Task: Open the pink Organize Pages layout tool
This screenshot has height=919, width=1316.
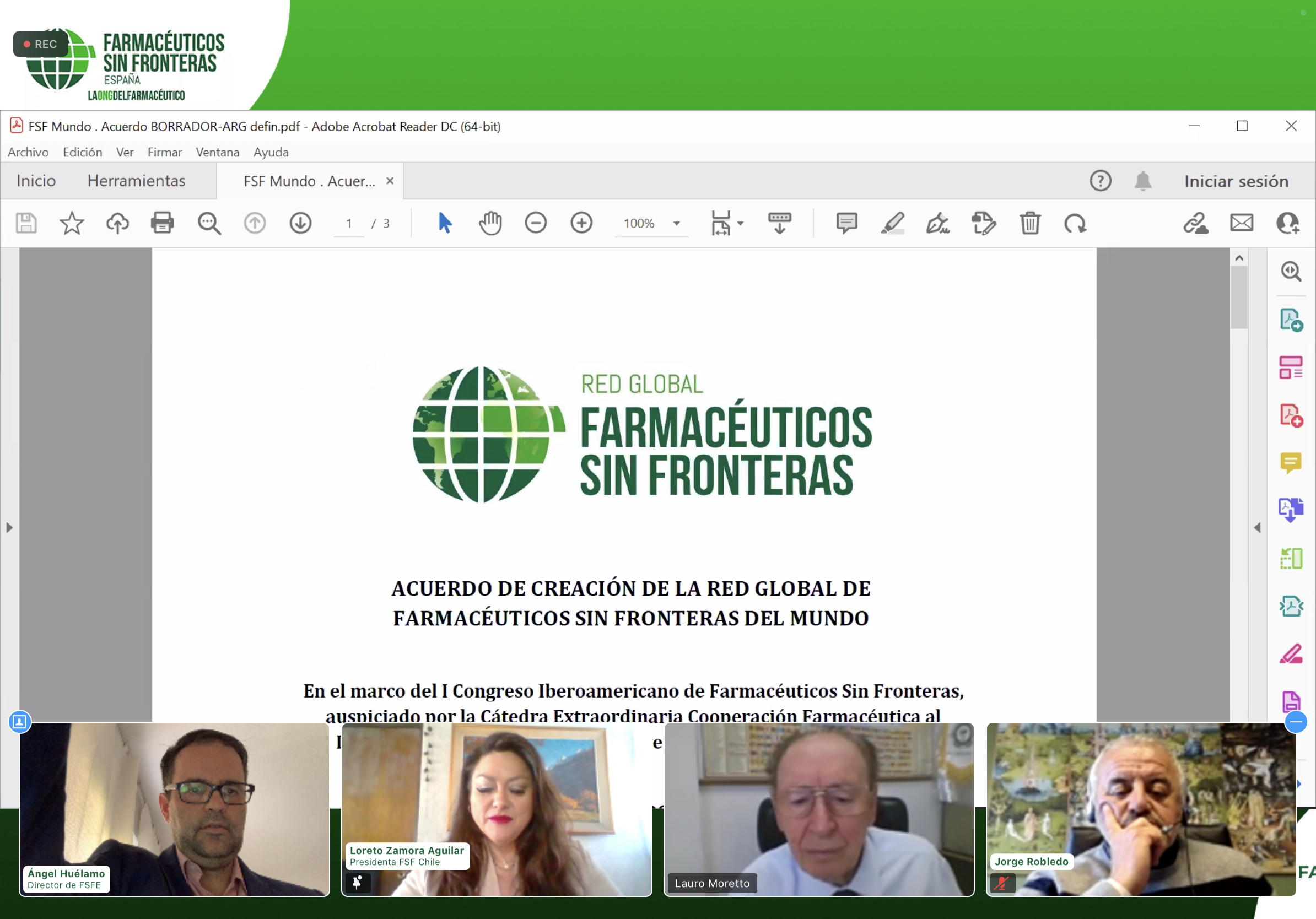Action: point(1291,367)
